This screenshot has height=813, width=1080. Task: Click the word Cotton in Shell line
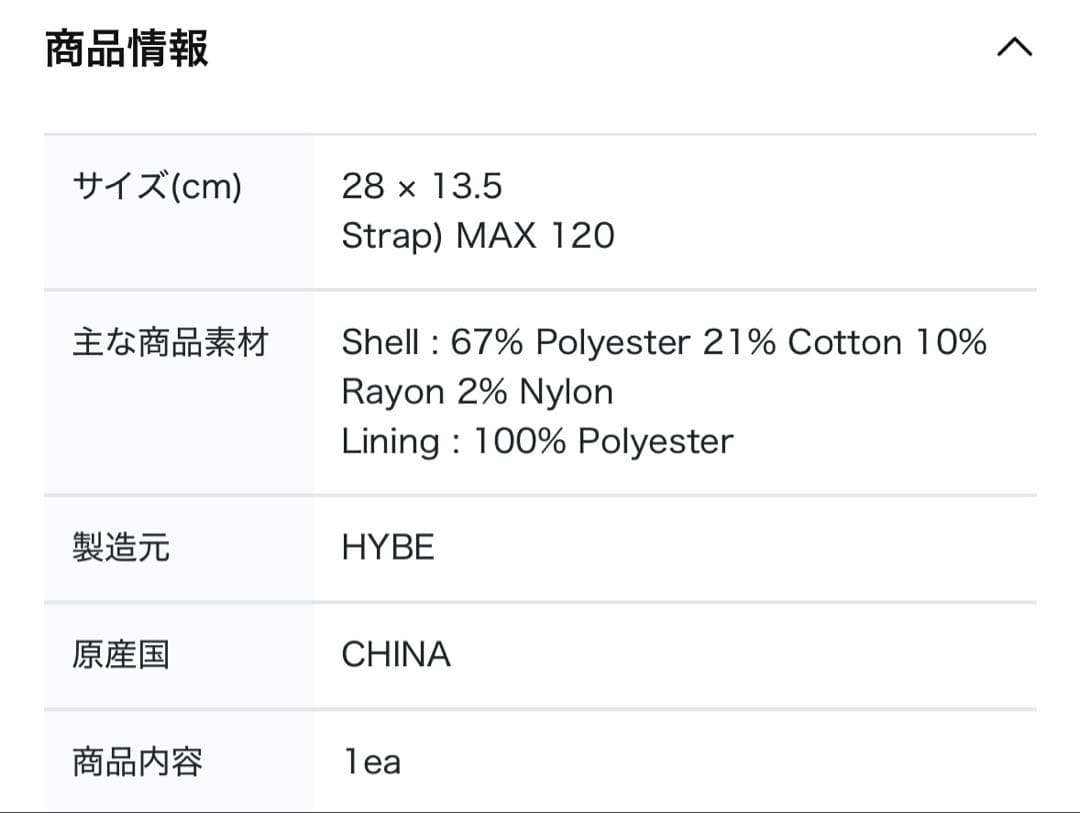(845, 343)
